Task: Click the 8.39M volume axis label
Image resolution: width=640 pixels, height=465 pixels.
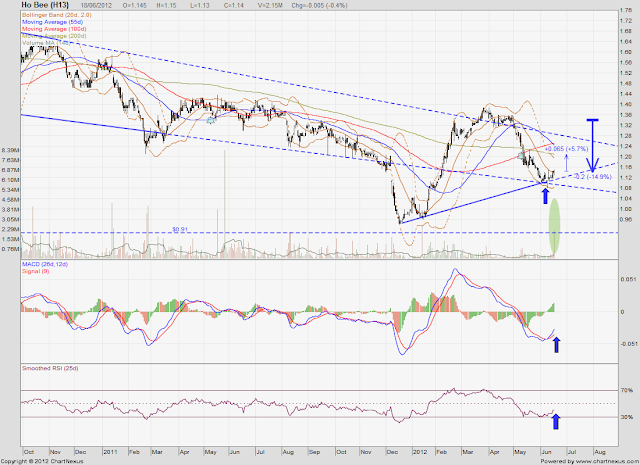Action: click(x=11, y=150)
